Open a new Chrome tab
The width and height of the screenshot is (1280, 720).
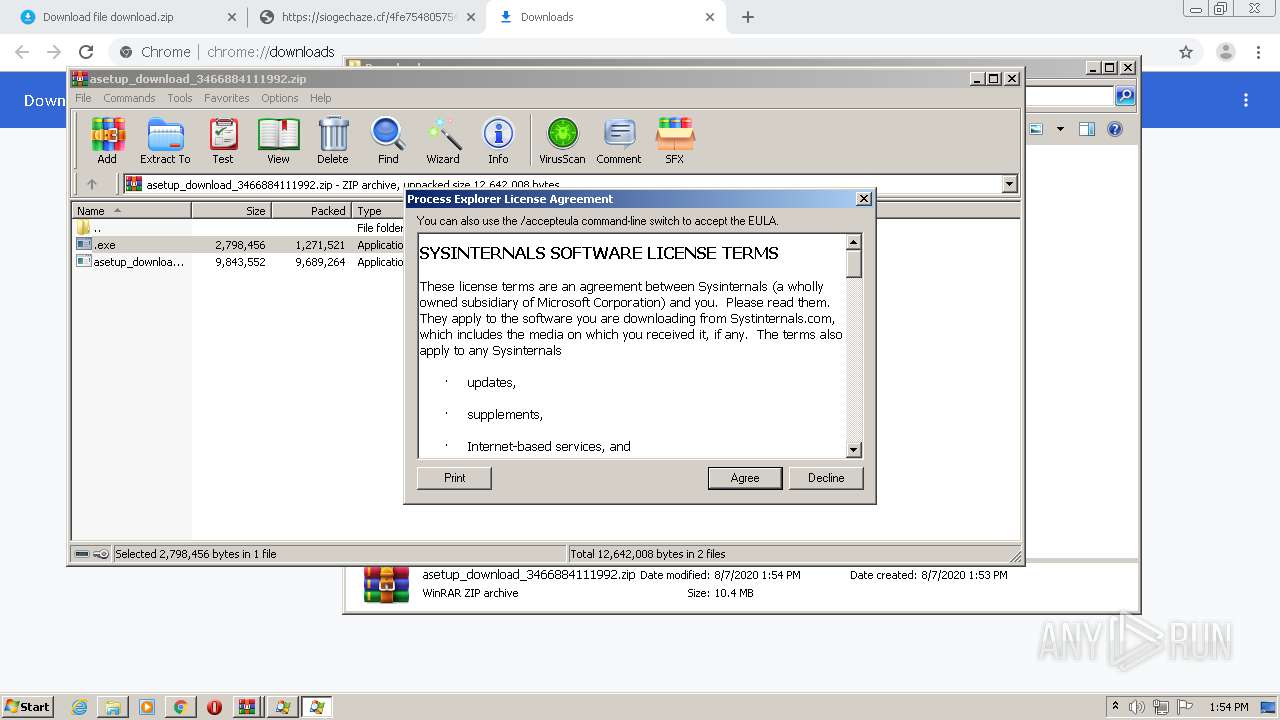click(x=748, y=17)
